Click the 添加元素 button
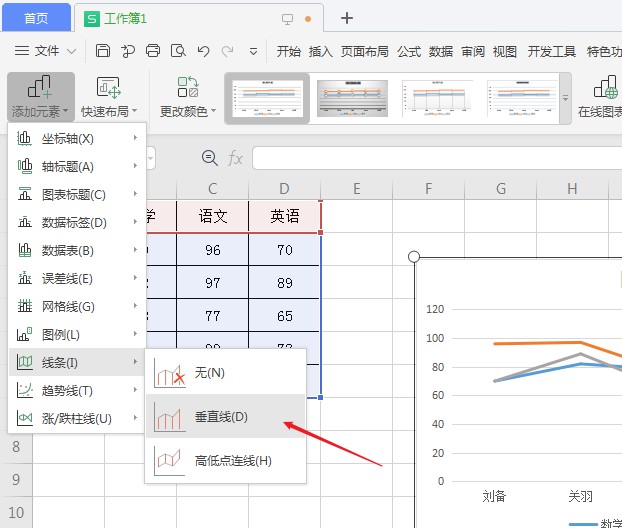Screen dimensions: 622x528 [40, 97]
